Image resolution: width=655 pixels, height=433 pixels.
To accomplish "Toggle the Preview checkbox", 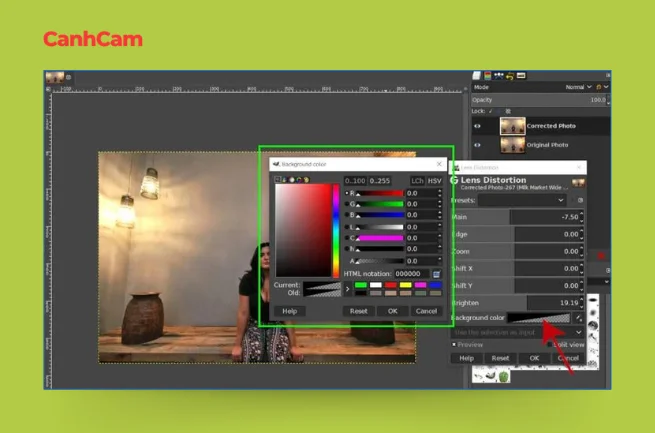I will 453,344.
